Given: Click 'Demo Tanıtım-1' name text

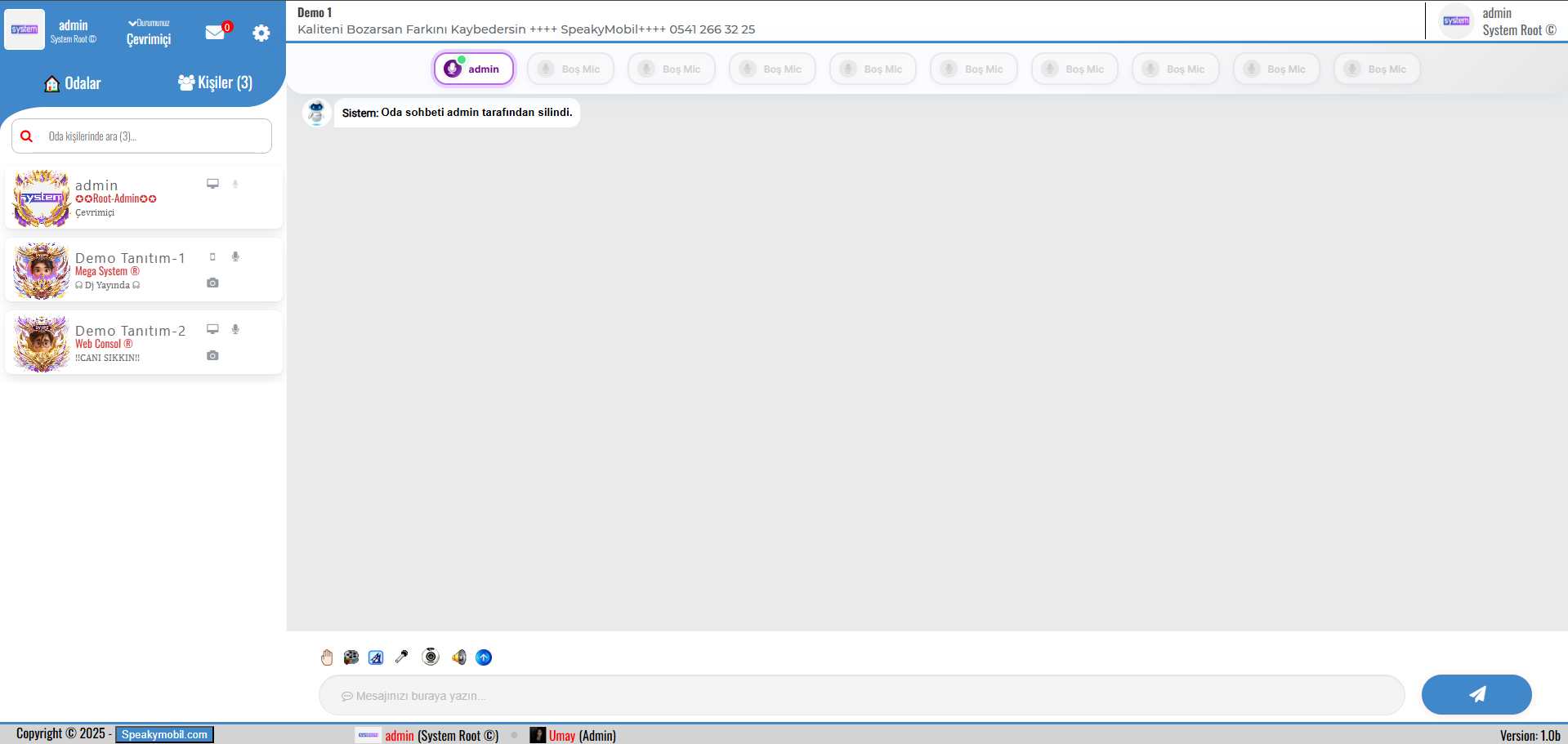Looking at the screenshot, I should pos(130,258).
